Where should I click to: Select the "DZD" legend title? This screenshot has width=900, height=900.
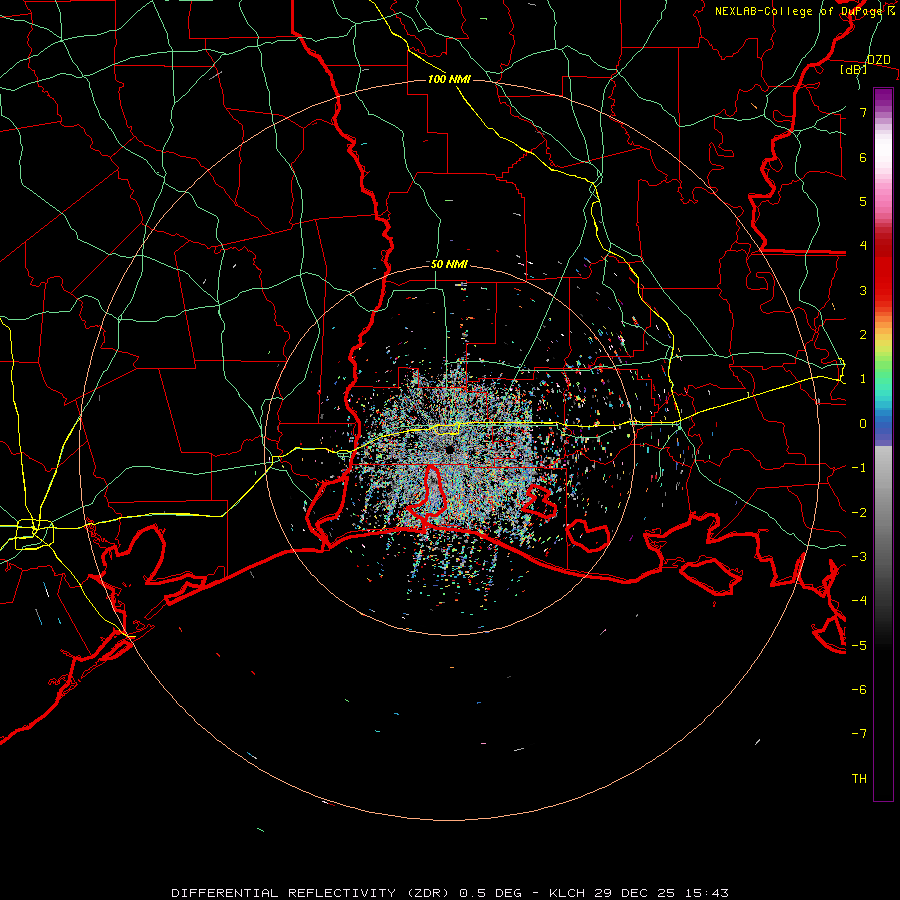(879, 60)
